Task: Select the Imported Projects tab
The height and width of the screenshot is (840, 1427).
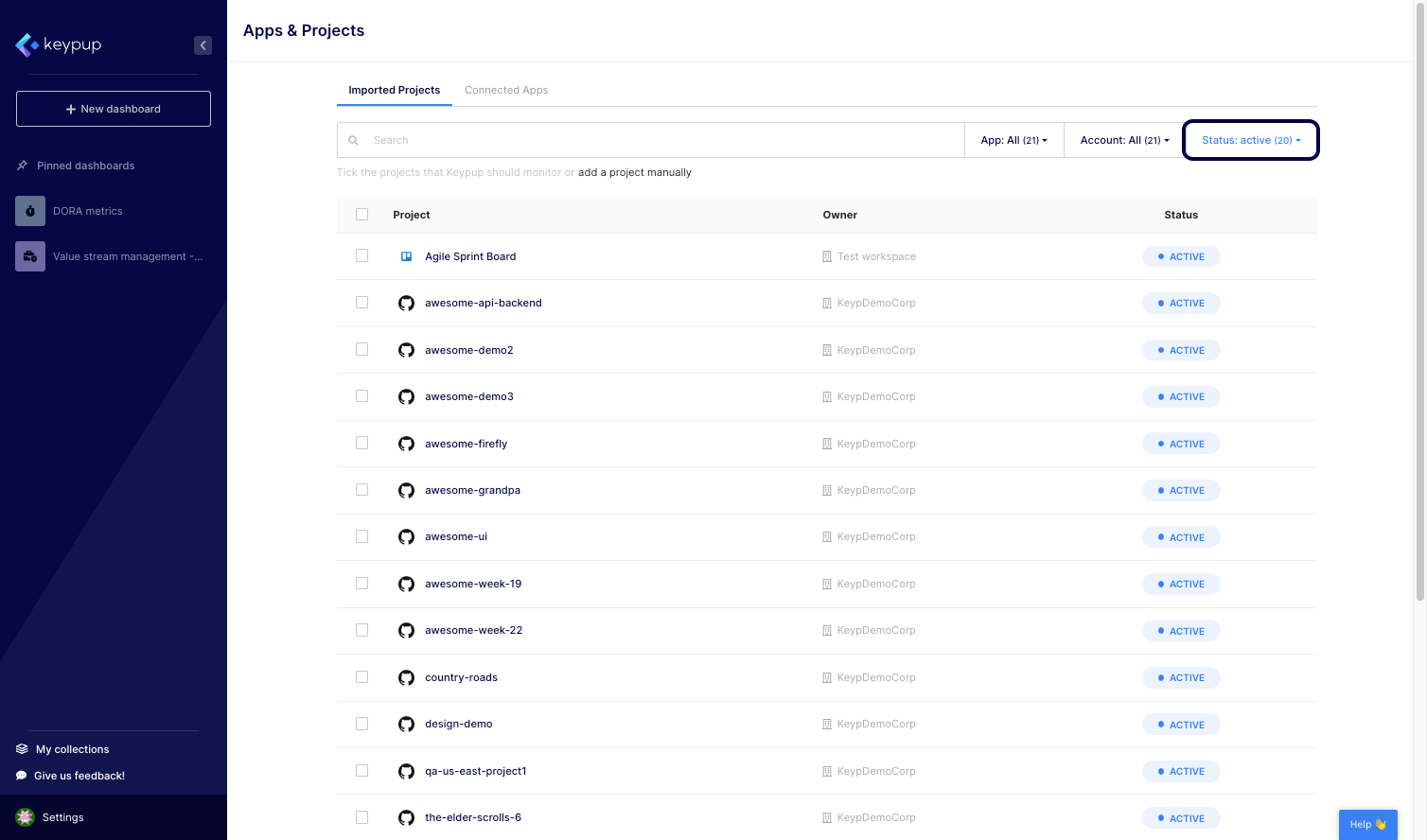Action: pos(394,90)
